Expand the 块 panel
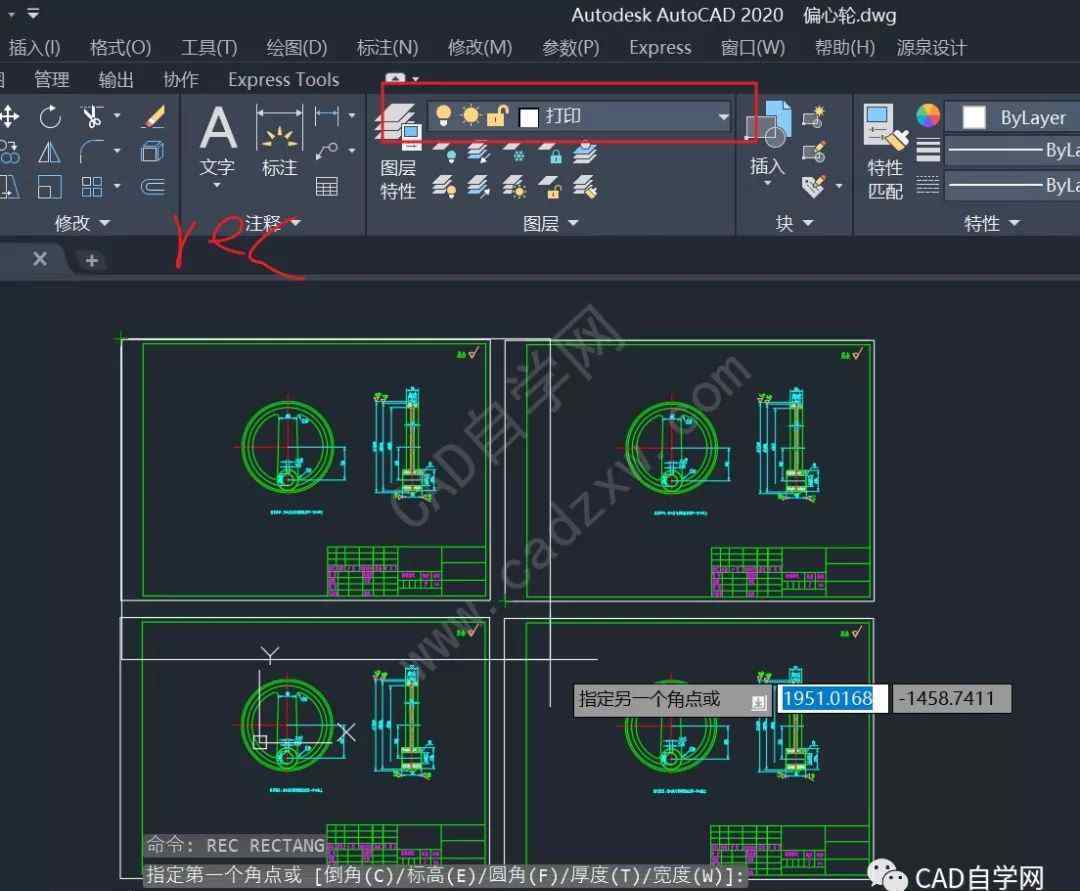This screenshot has height=891, width=1080. pos(794,222)
